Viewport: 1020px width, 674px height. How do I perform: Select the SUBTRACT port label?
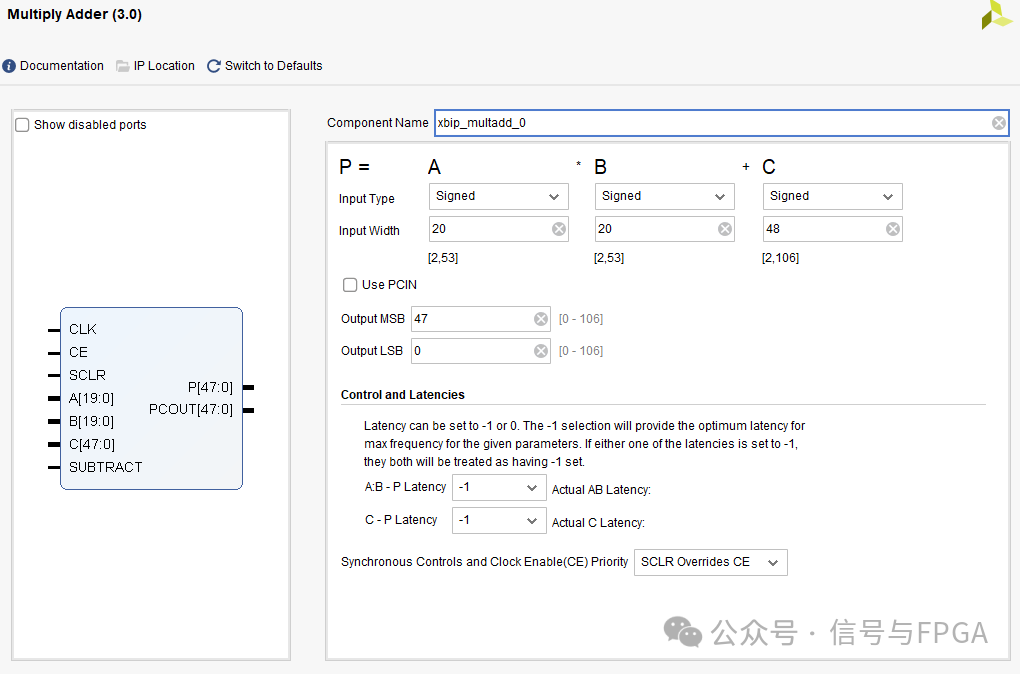[105, 467]
